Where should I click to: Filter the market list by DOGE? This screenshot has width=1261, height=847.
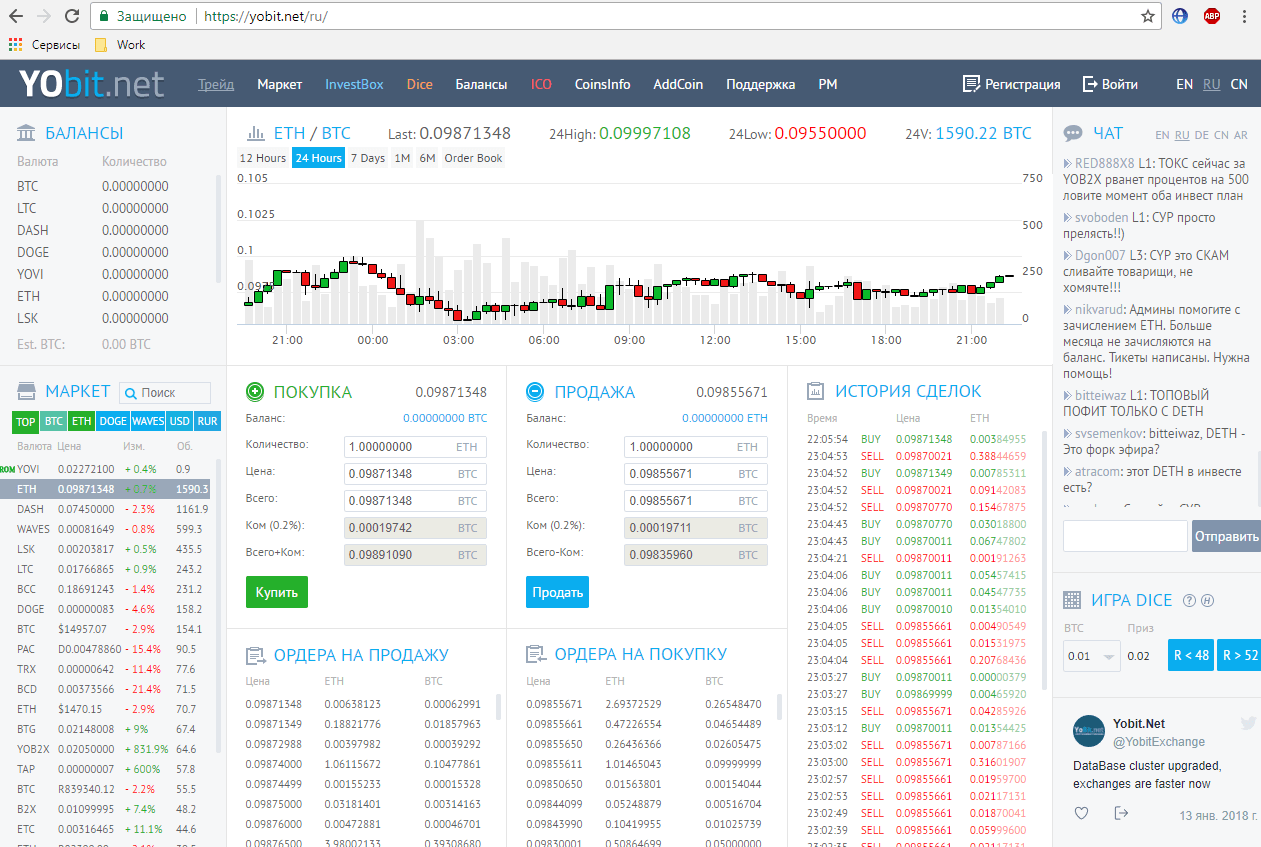pos(113,421)
